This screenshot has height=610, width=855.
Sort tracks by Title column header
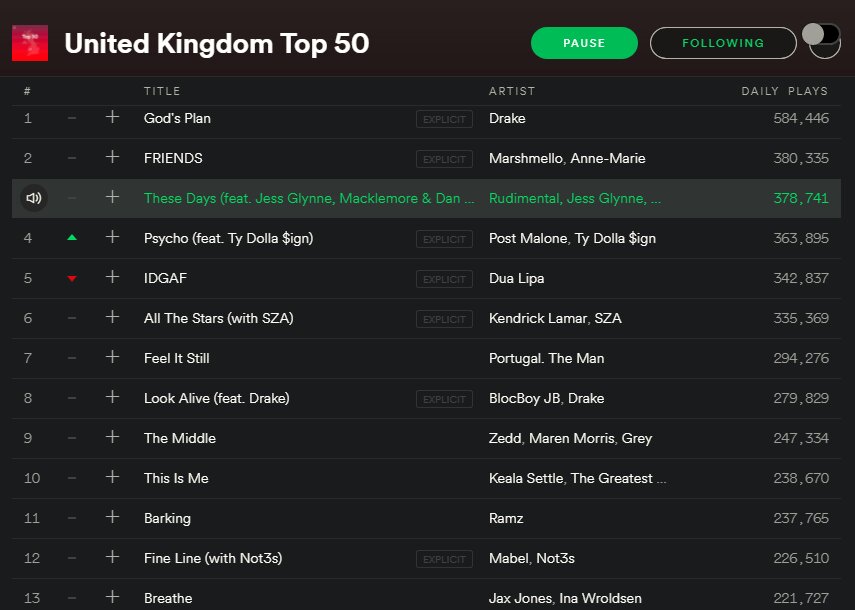point(162,91)
